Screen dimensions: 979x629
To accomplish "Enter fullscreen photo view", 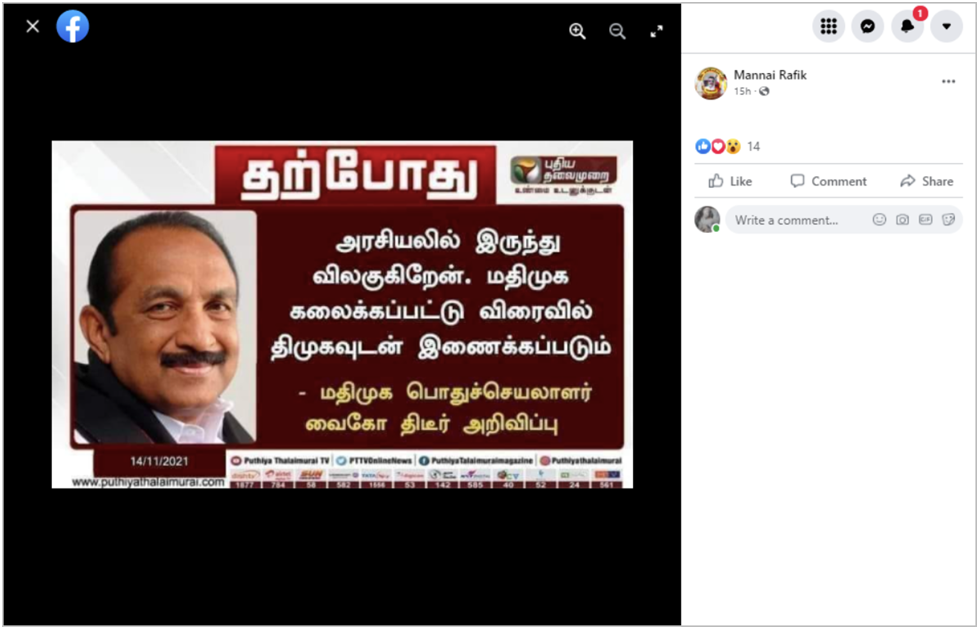I will click(656, 31).
